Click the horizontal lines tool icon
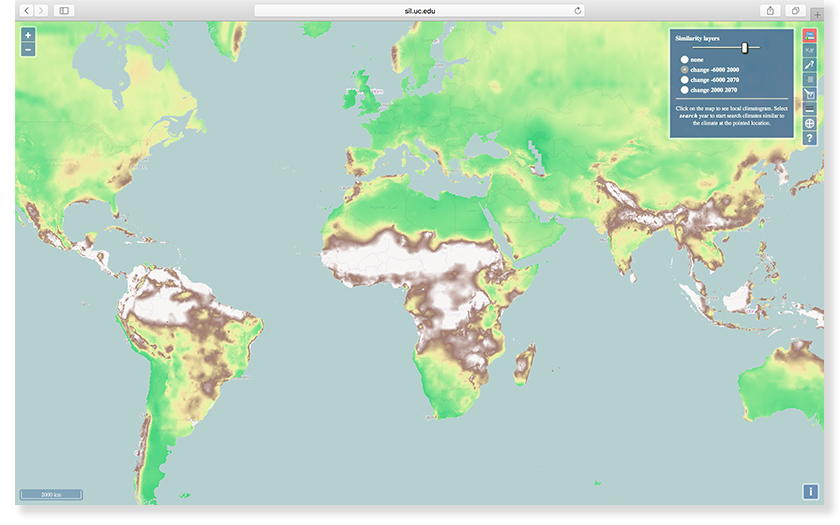This screenshot has width=840, height=525. 810,109
